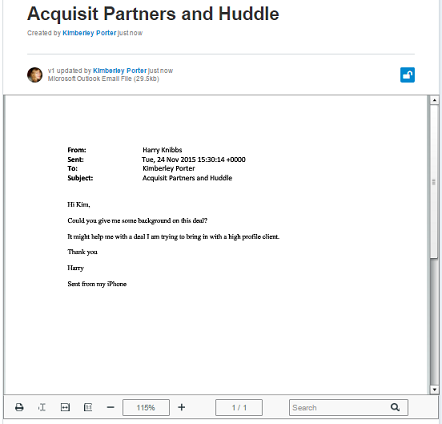The width and height of the screenshot is (442, 424).
Task: Click the fit-to-width icon
Action: click(65, 407)
